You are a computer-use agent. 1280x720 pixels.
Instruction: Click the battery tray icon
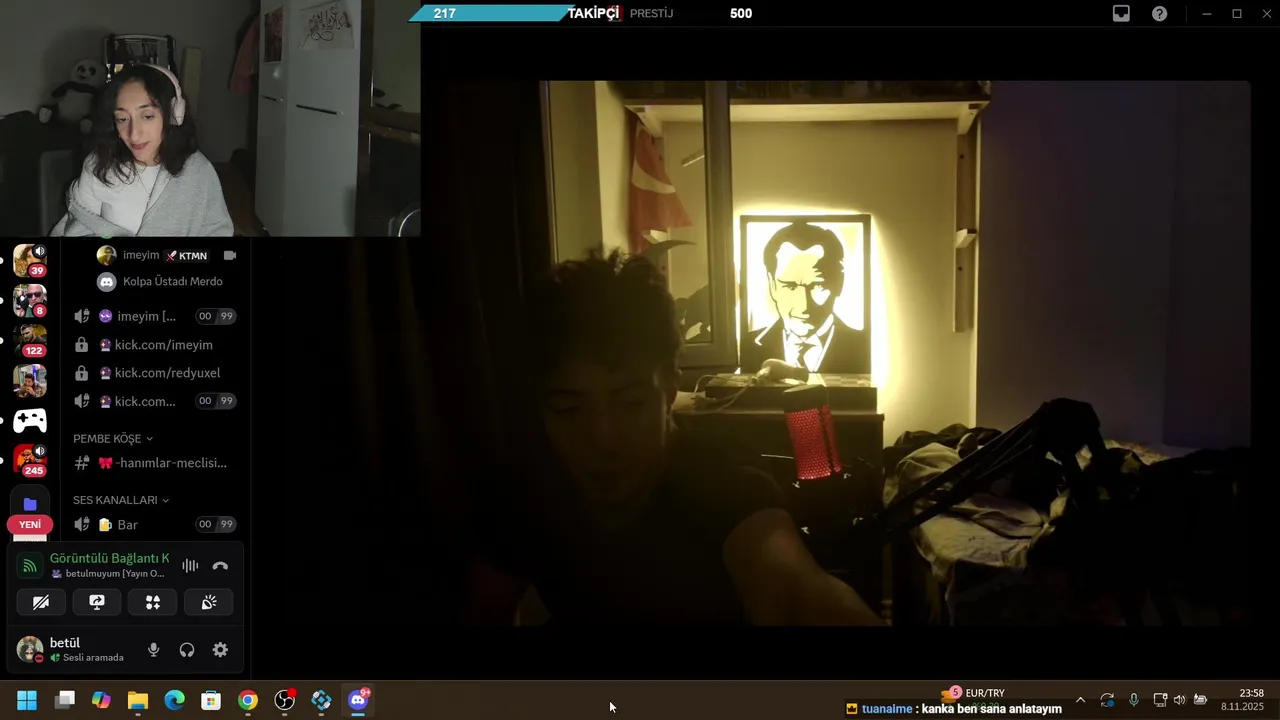click(1200, 700)
